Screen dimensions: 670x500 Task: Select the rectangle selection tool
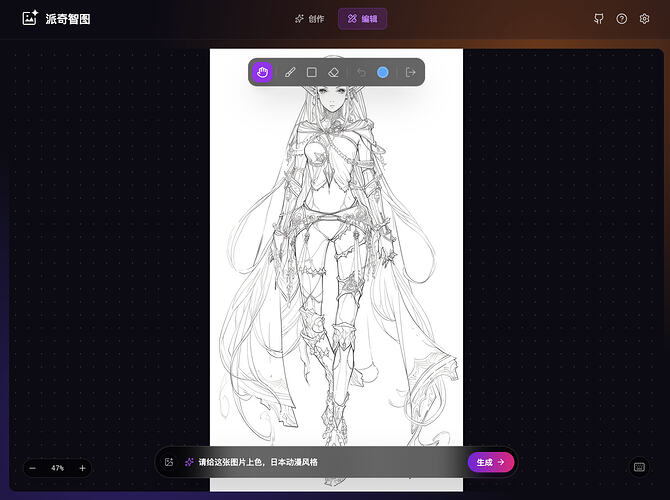click(311, 72)
